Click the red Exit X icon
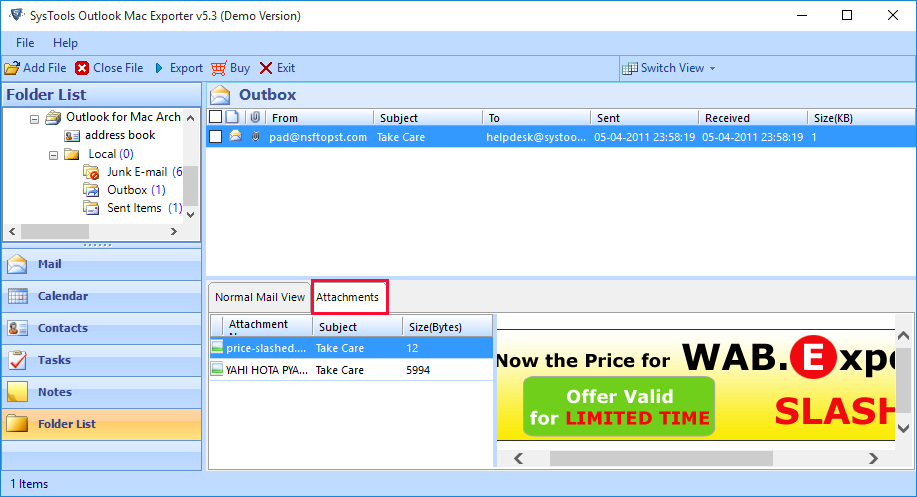The height and width of the screenshot is (497, 917). click(266, 68)
